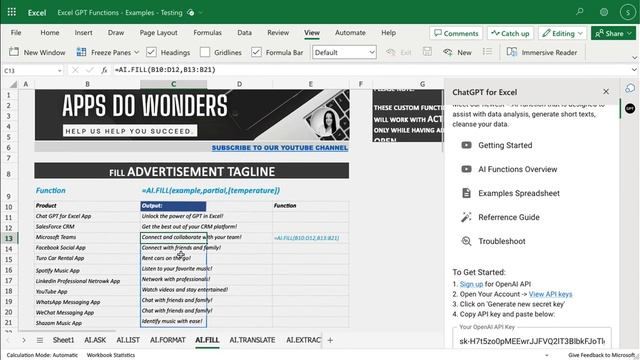Close the ChatGPT for Excel pane
This screenshot has height=360, width=640.
606,92
